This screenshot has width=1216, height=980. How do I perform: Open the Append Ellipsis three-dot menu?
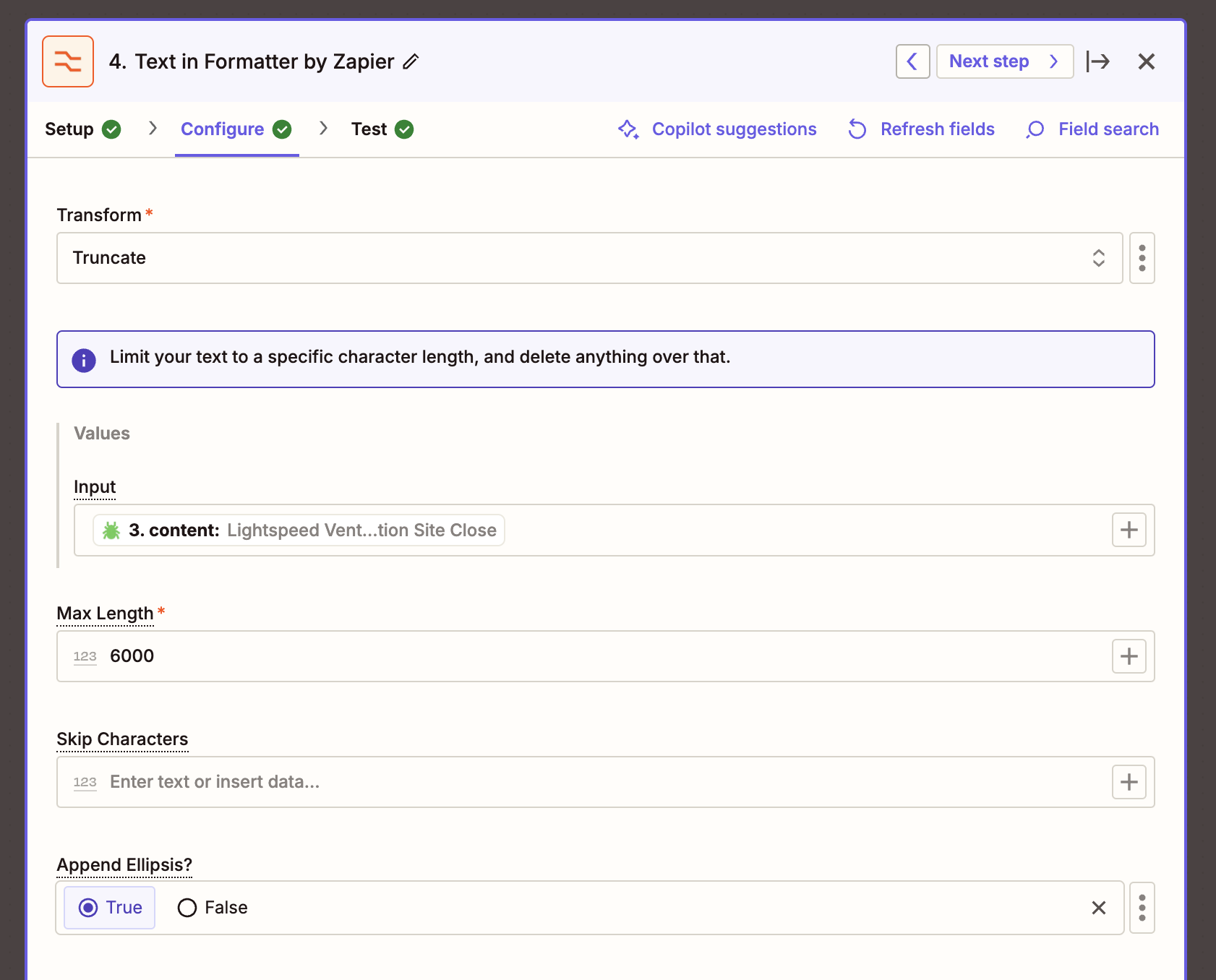tap(1142, 908)
